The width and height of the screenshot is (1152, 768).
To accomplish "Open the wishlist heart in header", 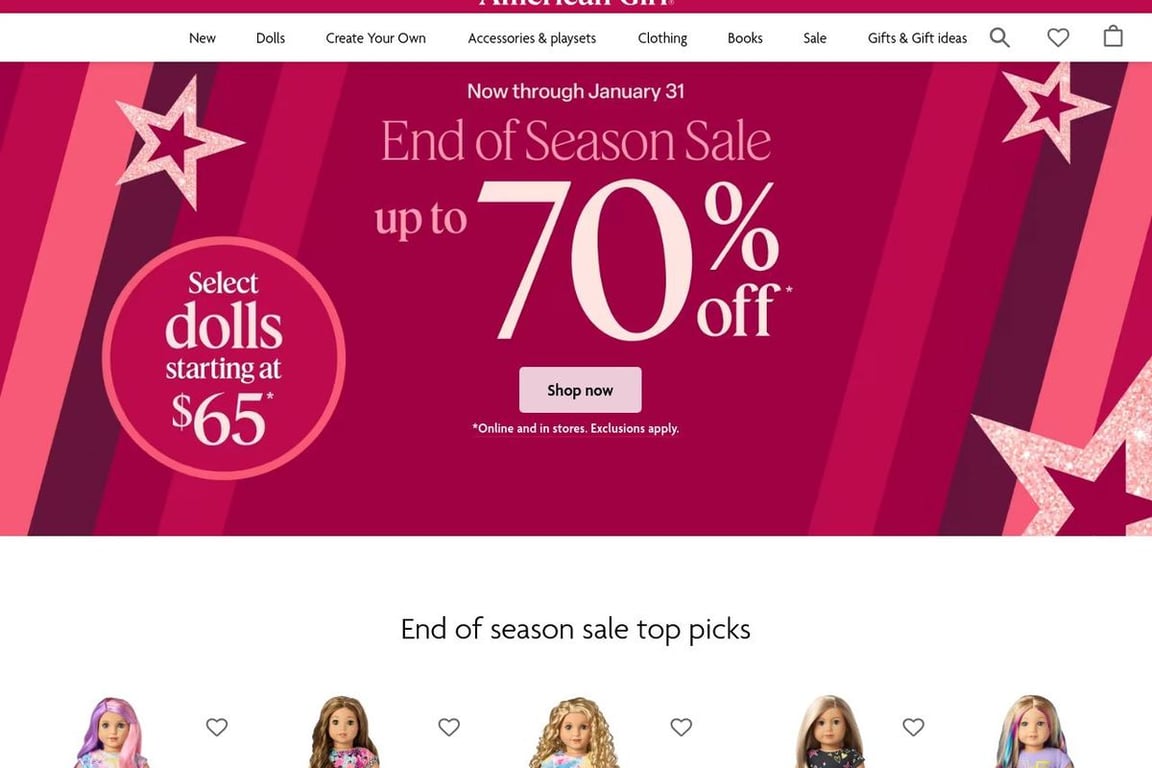I will point(1058,37).
